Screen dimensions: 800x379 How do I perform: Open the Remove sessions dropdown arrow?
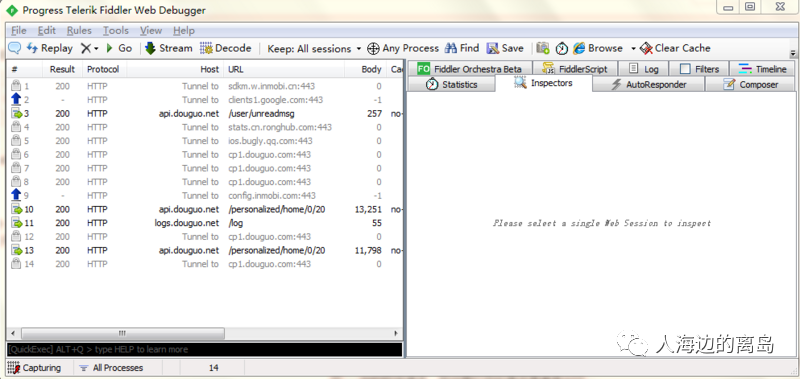point(96,48)
